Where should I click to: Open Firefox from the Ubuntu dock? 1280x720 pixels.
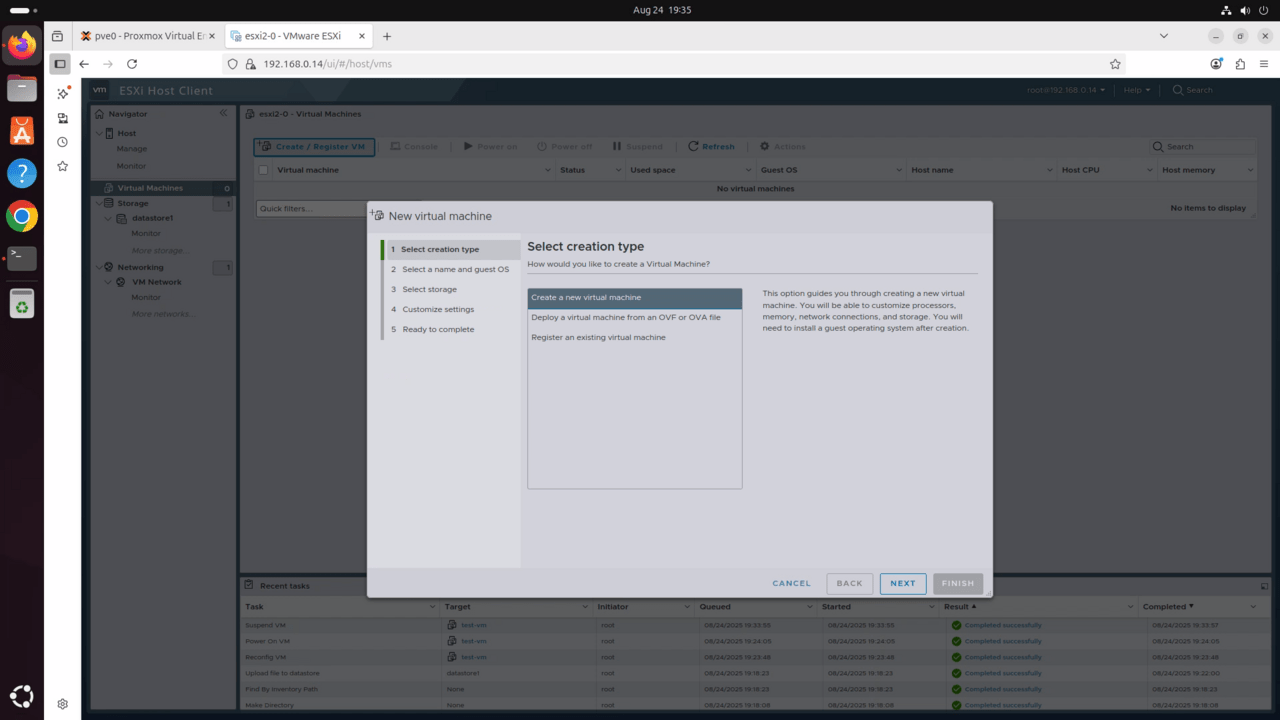coord(22,45)
